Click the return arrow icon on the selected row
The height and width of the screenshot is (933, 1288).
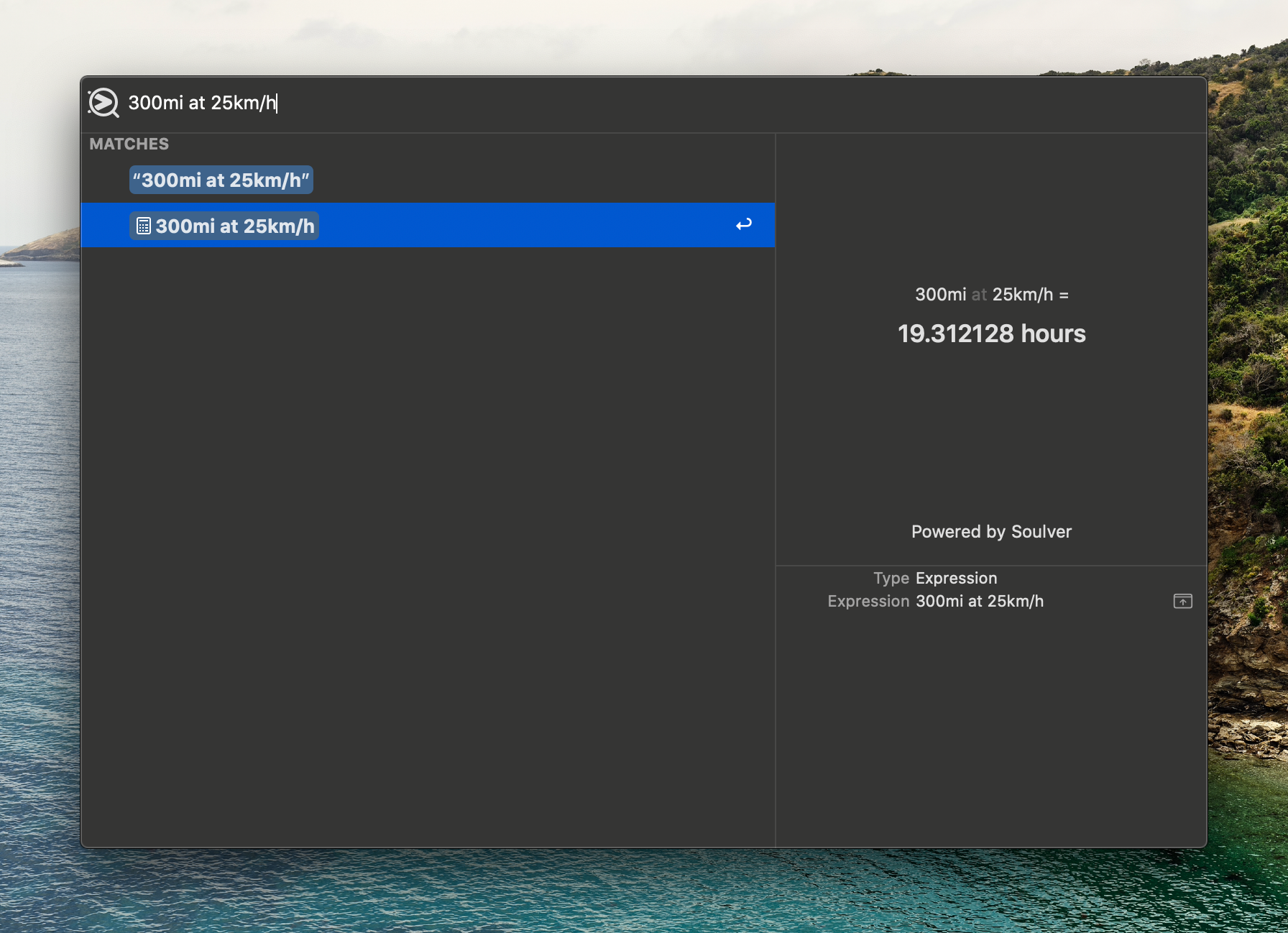pyautogui.click(x=744, y=224)
